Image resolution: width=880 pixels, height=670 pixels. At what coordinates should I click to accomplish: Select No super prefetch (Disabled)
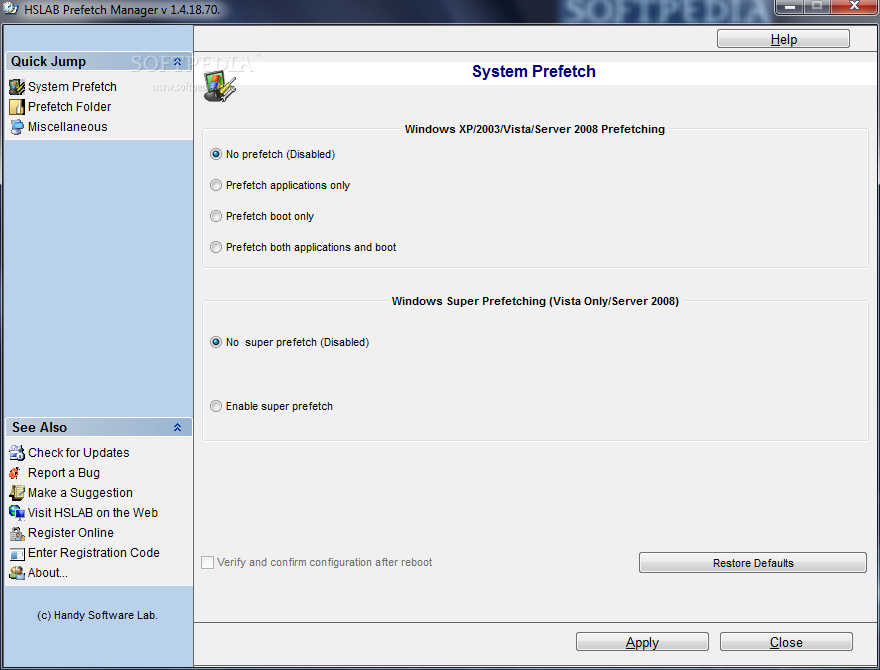click(216, 342)
